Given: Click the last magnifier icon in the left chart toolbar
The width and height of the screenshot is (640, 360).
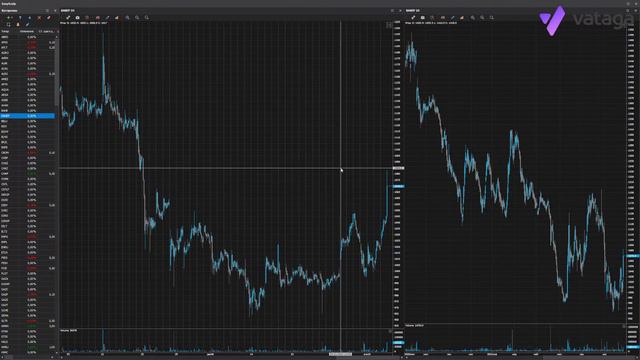Looking at the screenshot, I should [147, 18].
